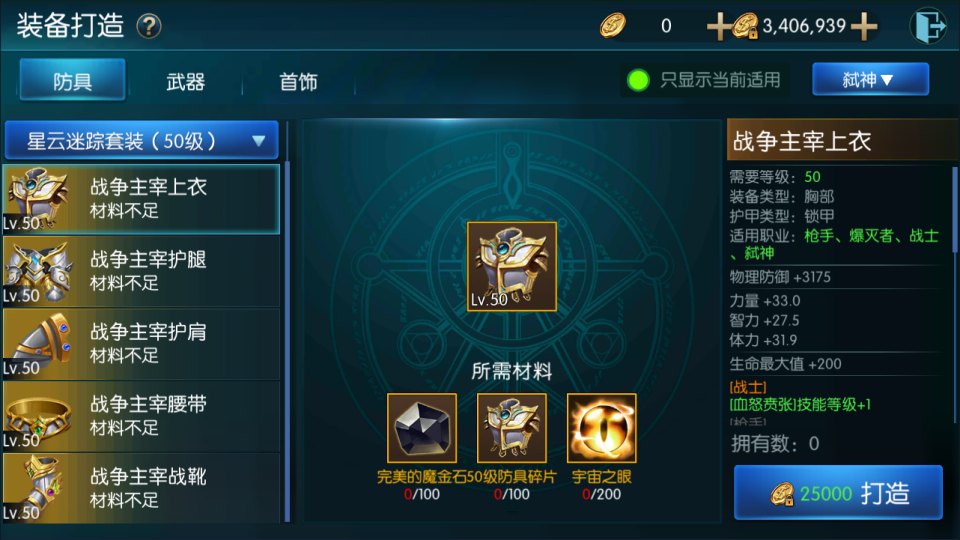The image size is (960, 540).
Task: Add gold coins with the first plus icon
Action: [719, 26]
